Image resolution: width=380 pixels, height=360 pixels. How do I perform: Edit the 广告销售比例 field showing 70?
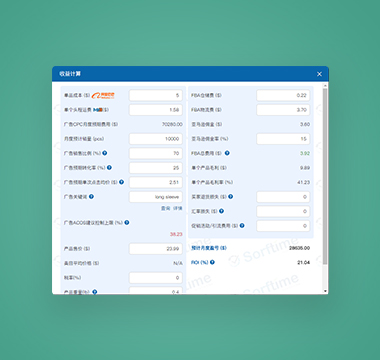tap(156, 153)
